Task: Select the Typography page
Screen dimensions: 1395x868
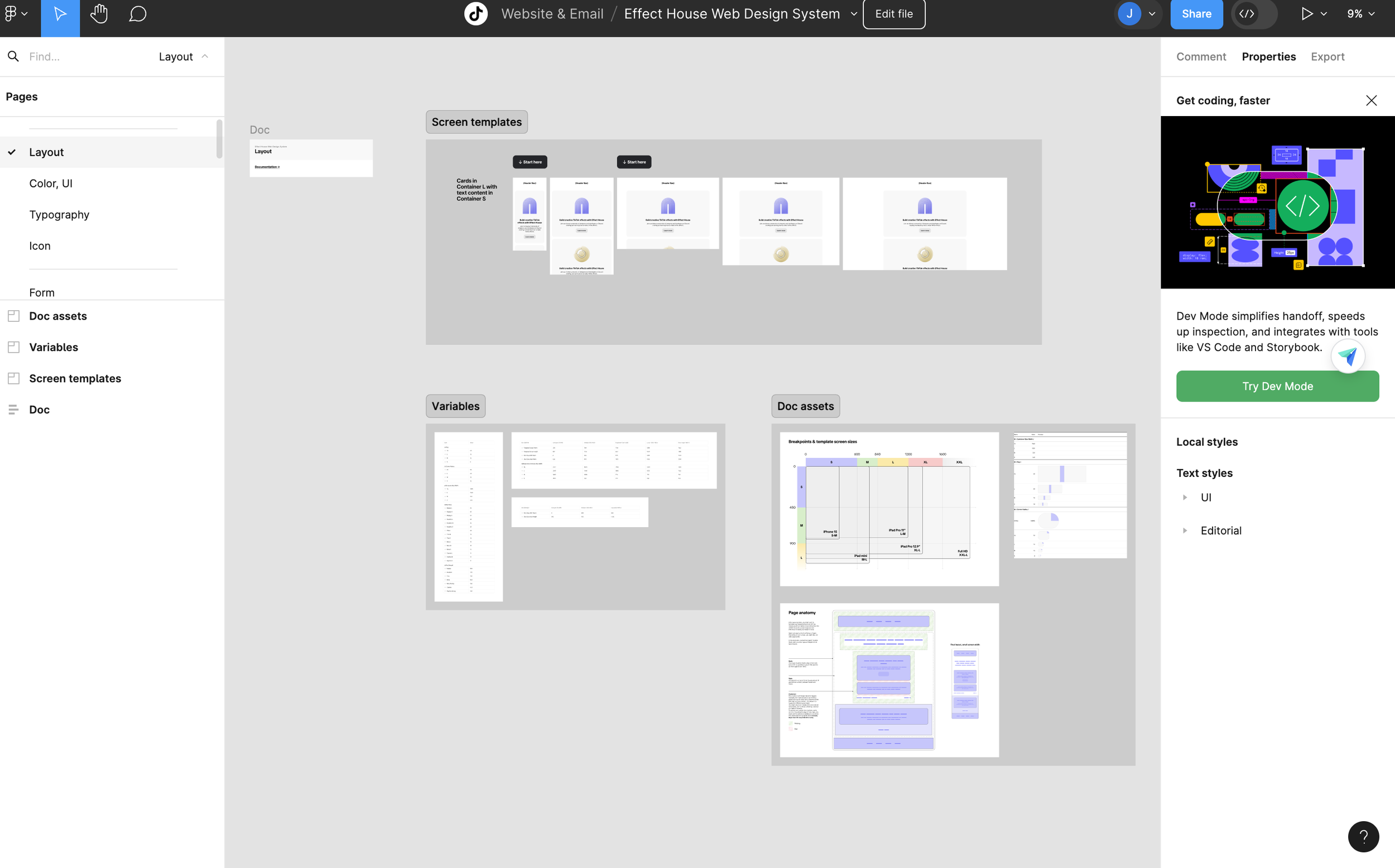Action: (x=59, y=215)
